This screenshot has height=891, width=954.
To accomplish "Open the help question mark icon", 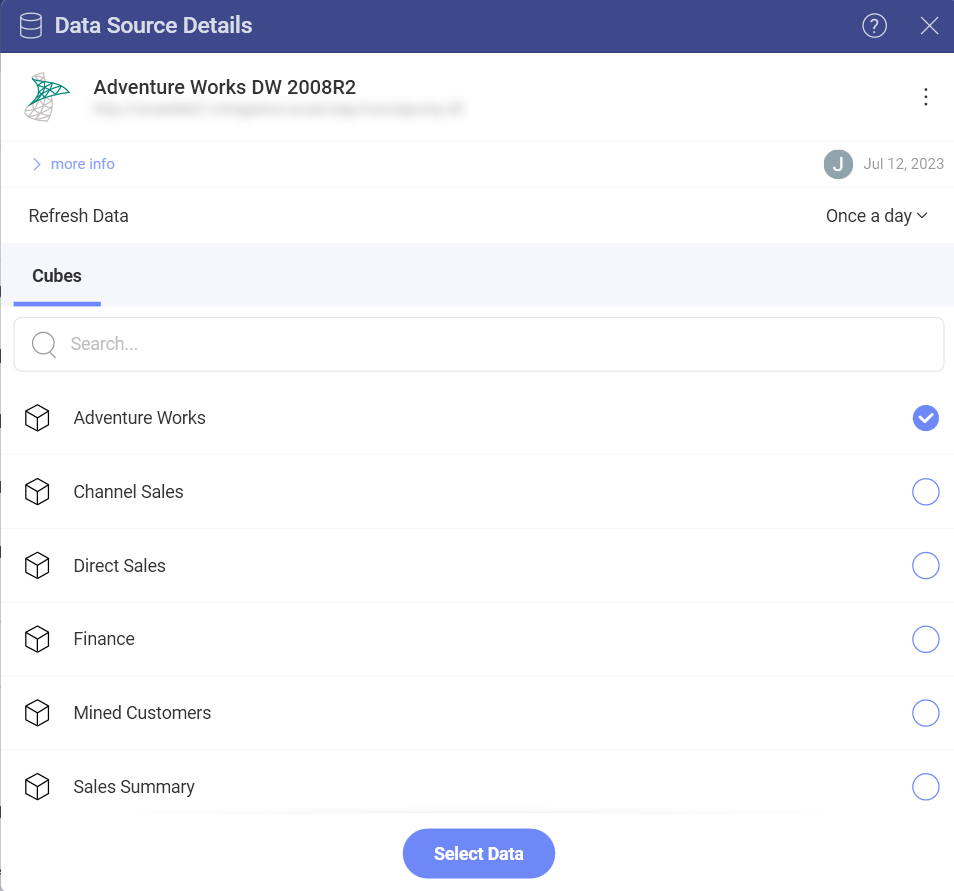I will 874,26.
